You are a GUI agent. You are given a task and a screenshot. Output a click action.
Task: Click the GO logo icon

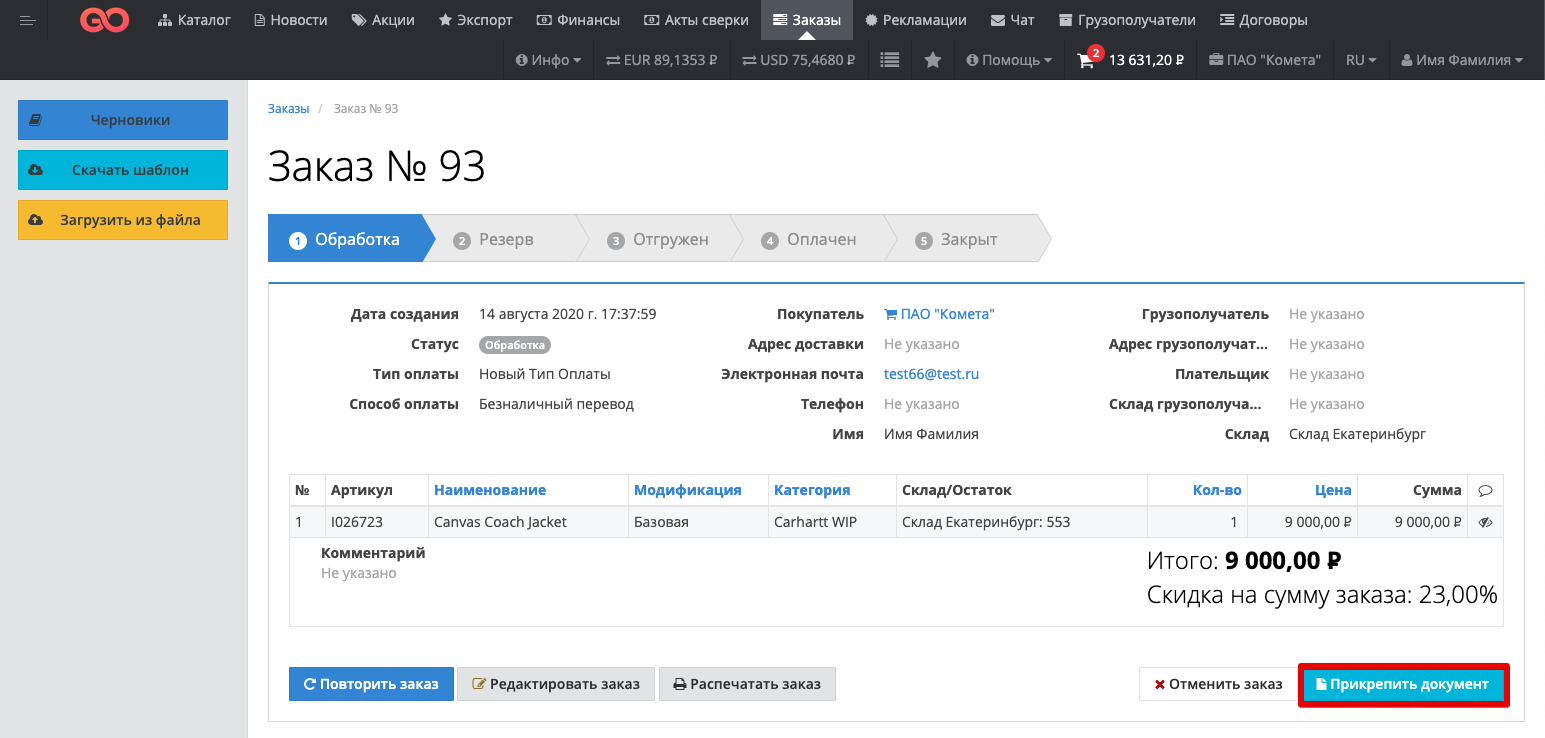(x=104, y=20)
